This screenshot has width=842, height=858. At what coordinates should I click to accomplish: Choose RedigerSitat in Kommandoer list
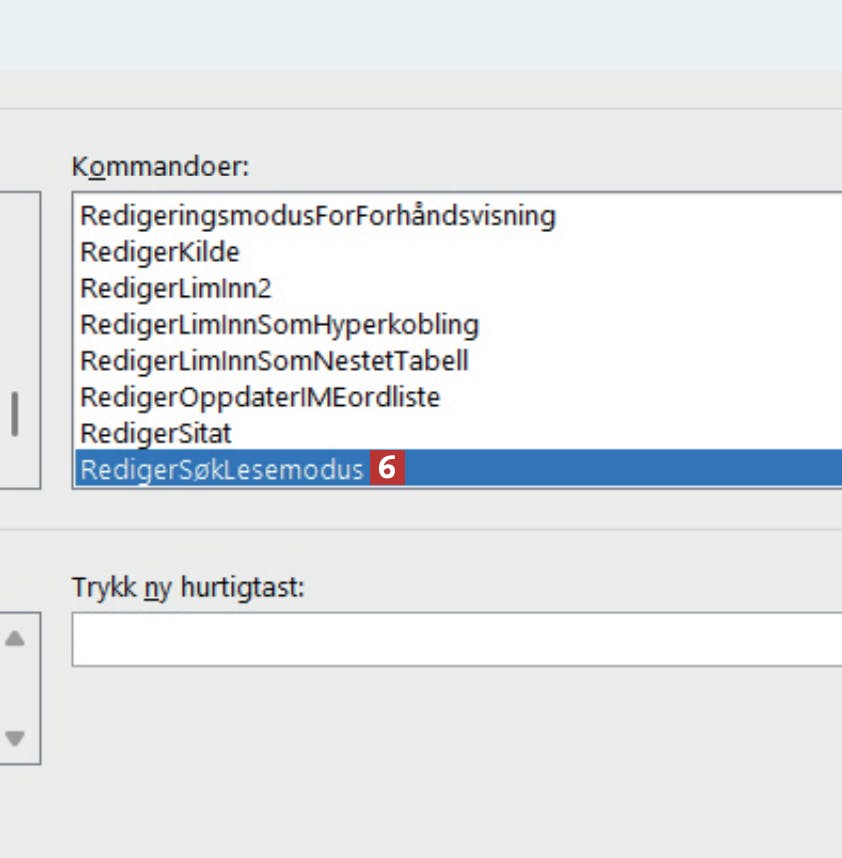pyautogui.click(x=156, y=433)
